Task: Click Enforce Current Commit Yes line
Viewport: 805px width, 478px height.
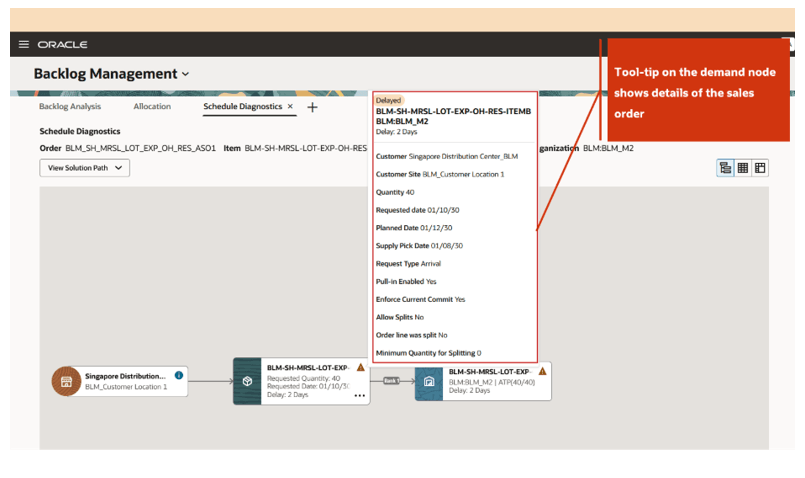Action: [420, 299]
